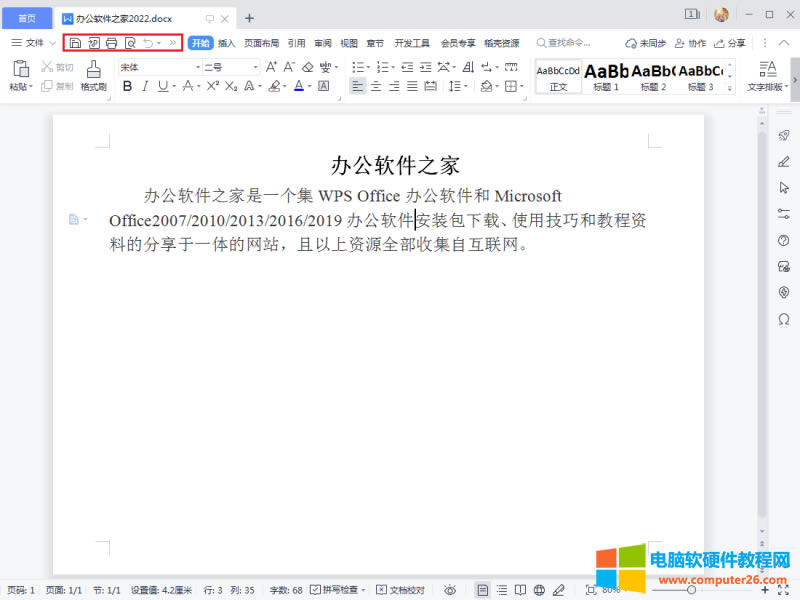
Task: Switch to the 插入 ribbon tab
Action: [x=227, y=43]
